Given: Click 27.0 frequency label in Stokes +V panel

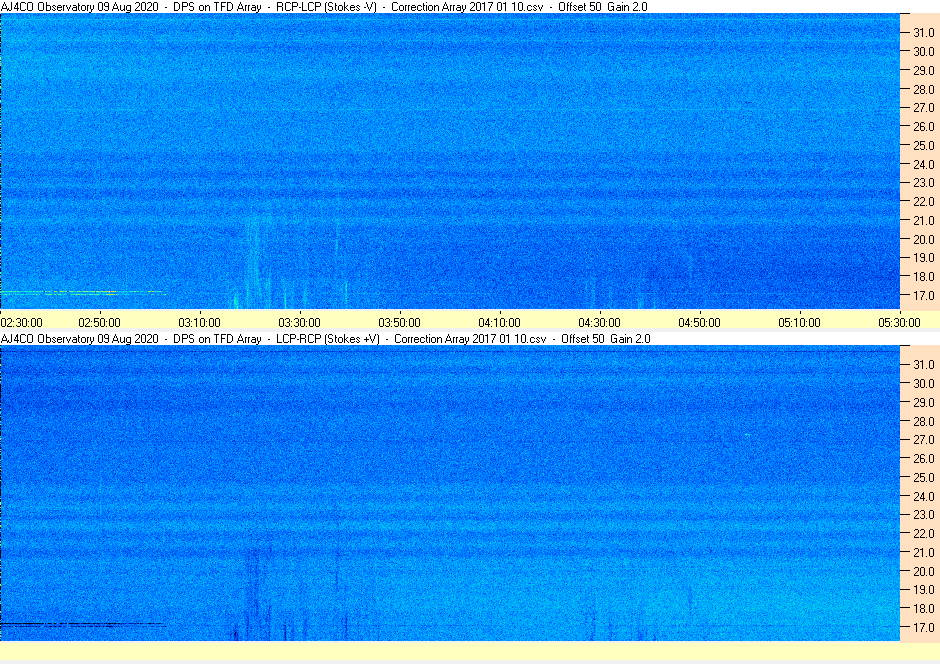Looking at the screenshot, I should [923, 440].
